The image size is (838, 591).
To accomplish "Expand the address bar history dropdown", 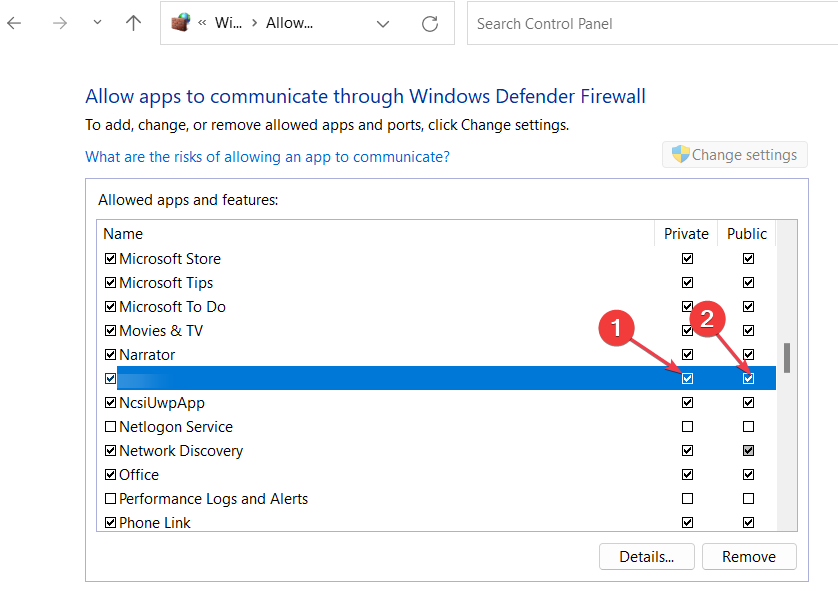I will [383, 24].
